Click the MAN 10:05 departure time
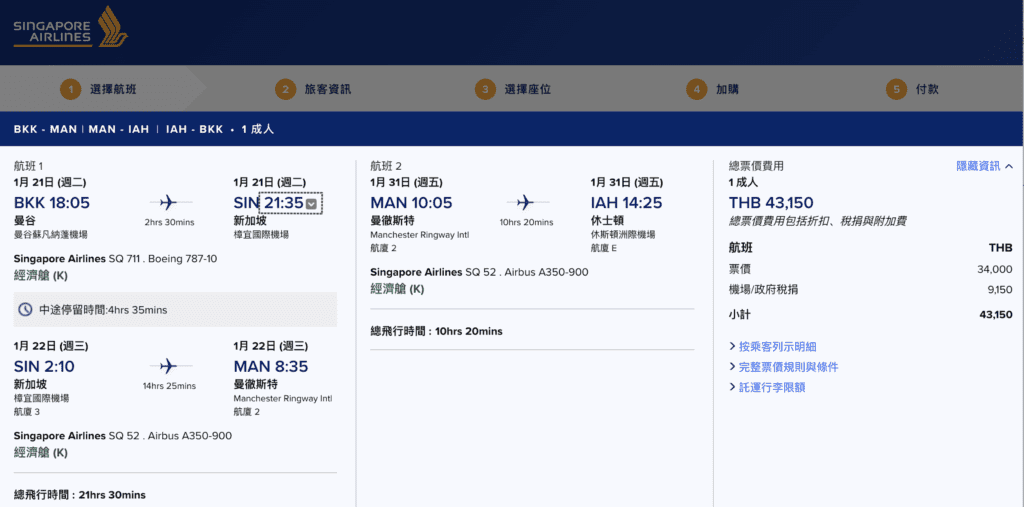The image size is (1024, 507). pyautogui.click(x=411, y=203)
